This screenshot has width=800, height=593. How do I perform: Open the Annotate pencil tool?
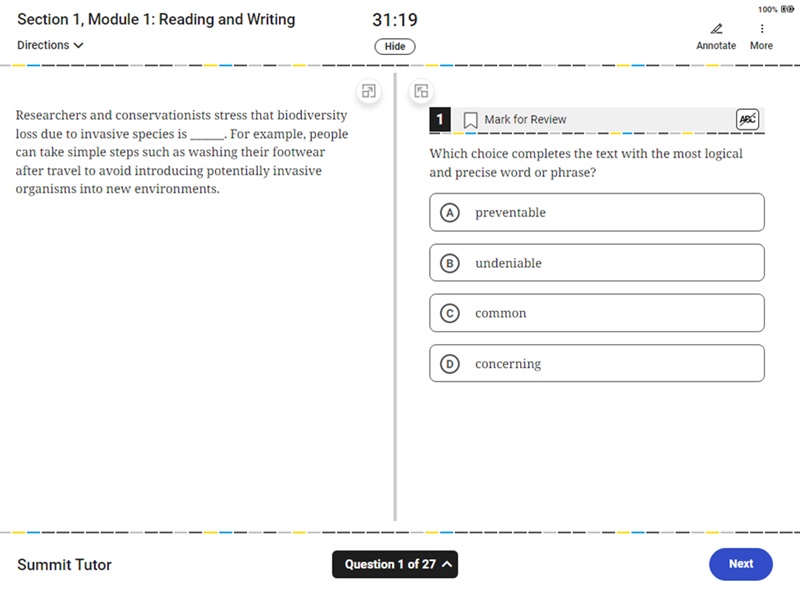click(716, 29)
